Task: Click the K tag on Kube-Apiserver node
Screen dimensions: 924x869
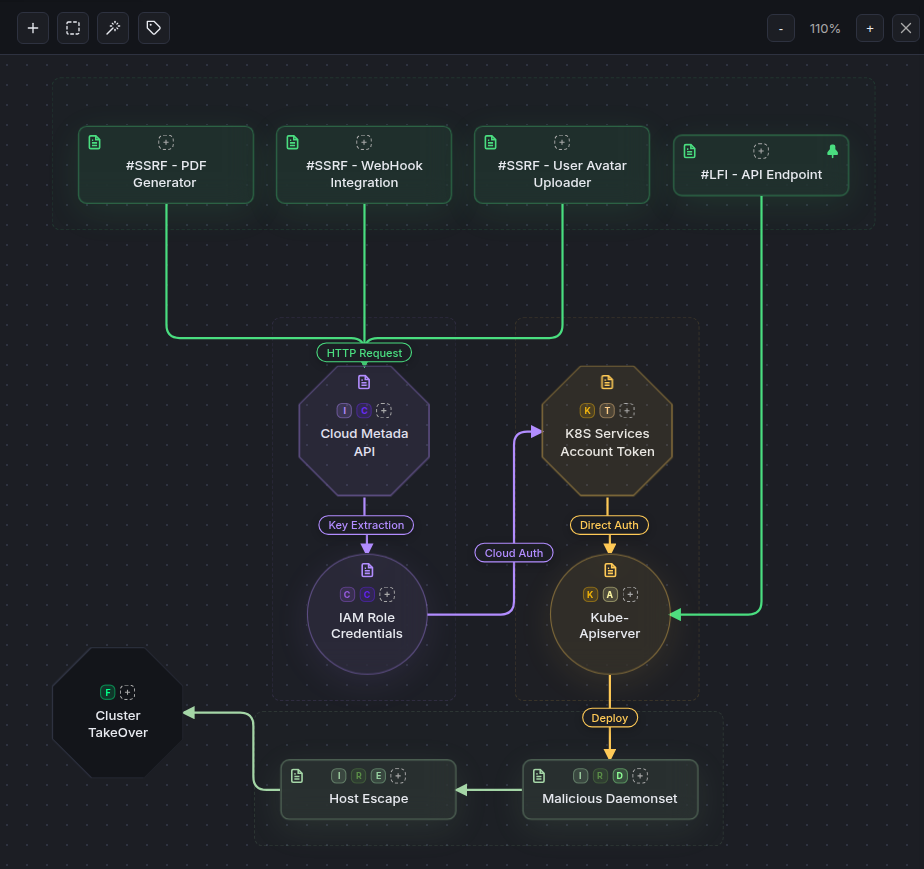Action: pos(590,594)
